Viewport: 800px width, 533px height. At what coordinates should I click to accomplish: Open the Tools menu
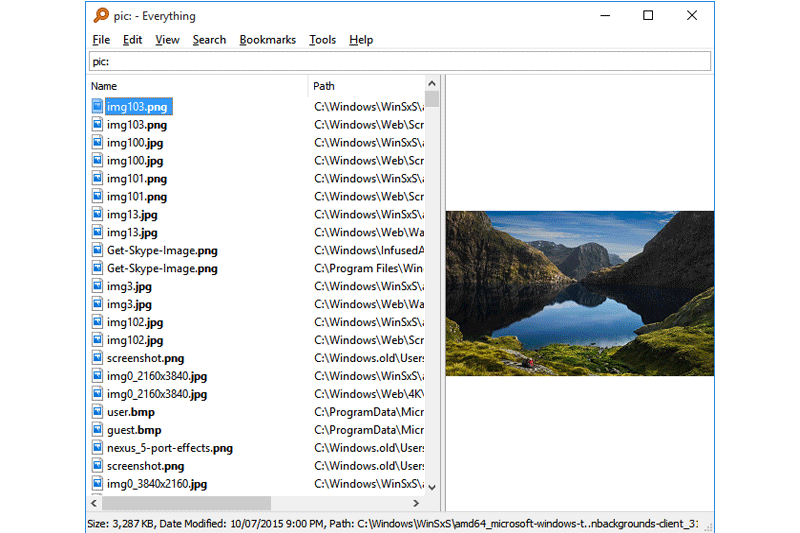coord(322,40)
